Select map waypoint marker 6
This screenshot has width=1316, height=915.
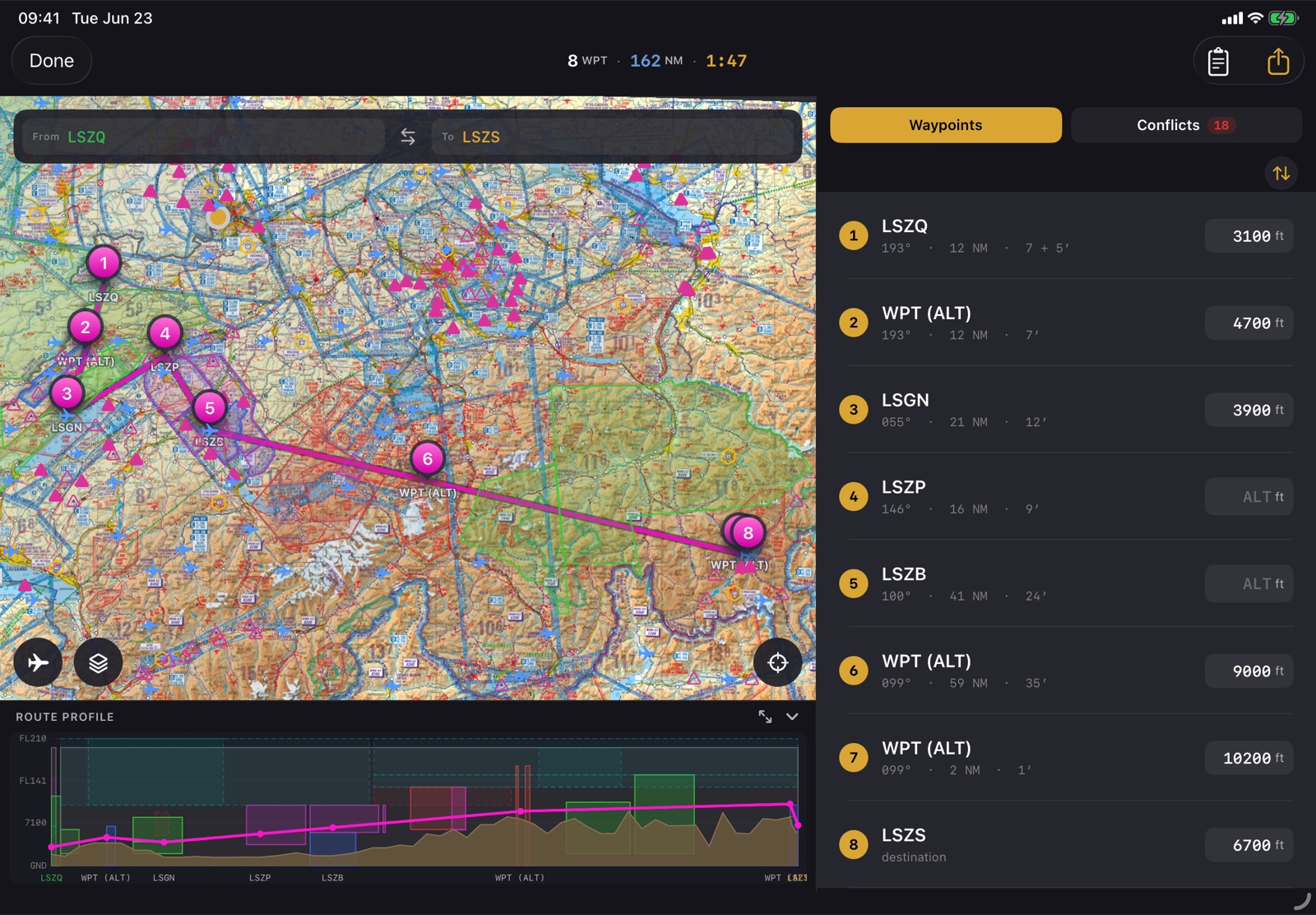click(428, 459)
